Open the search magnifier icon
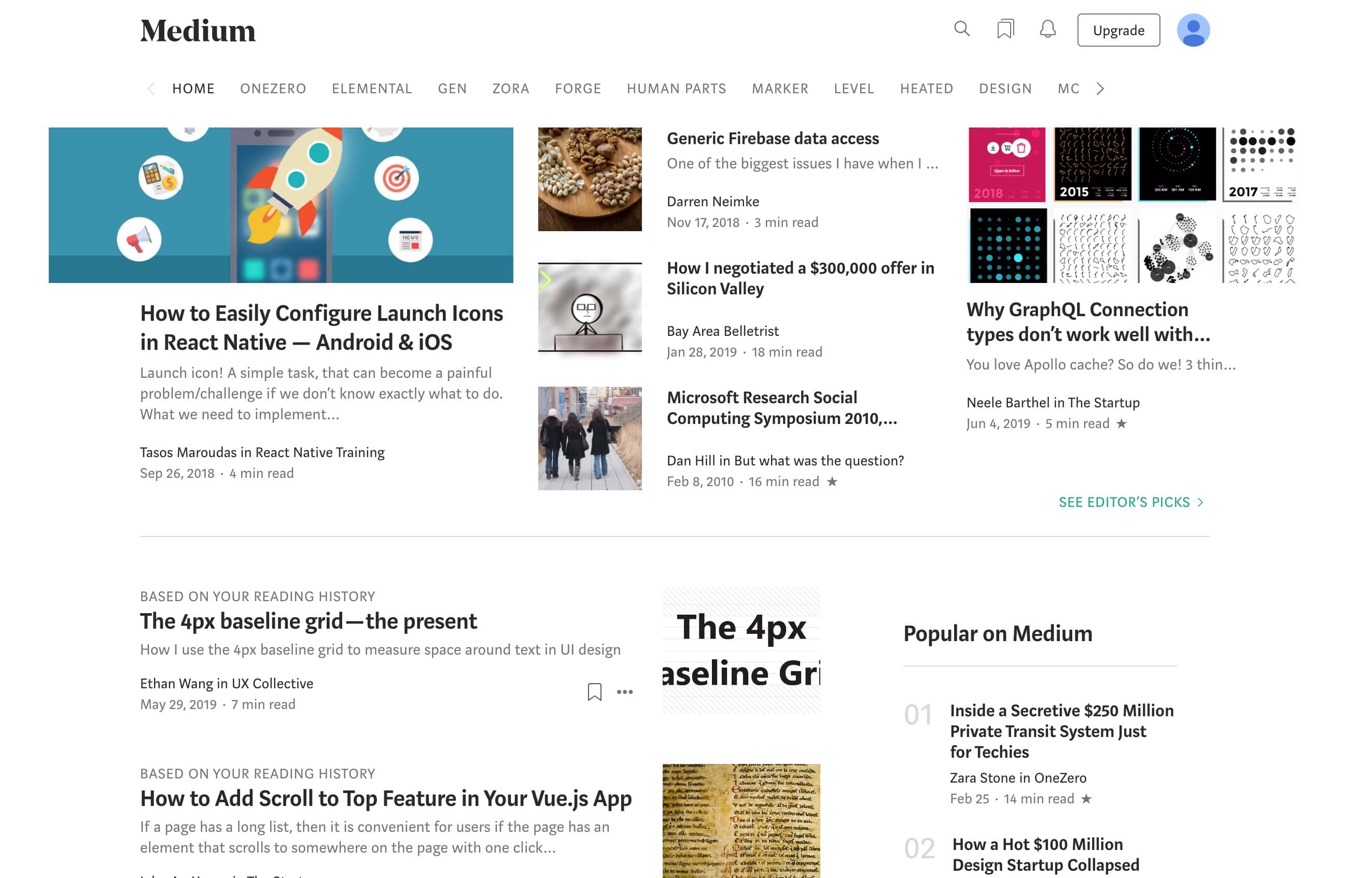Viewport: 1372px width, 878px height. click(961, 29)
